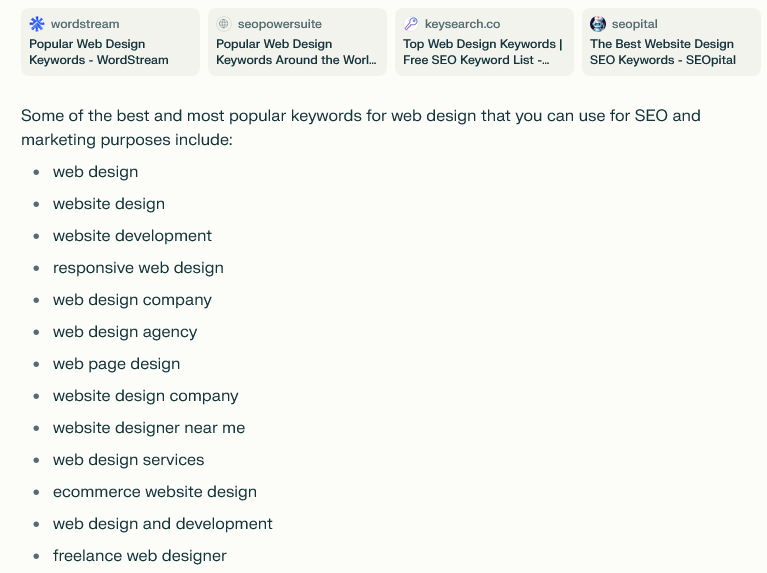Click 'responsive web design' list entry
The width and height of the screenshot is (767, 573).
[138, 268]
